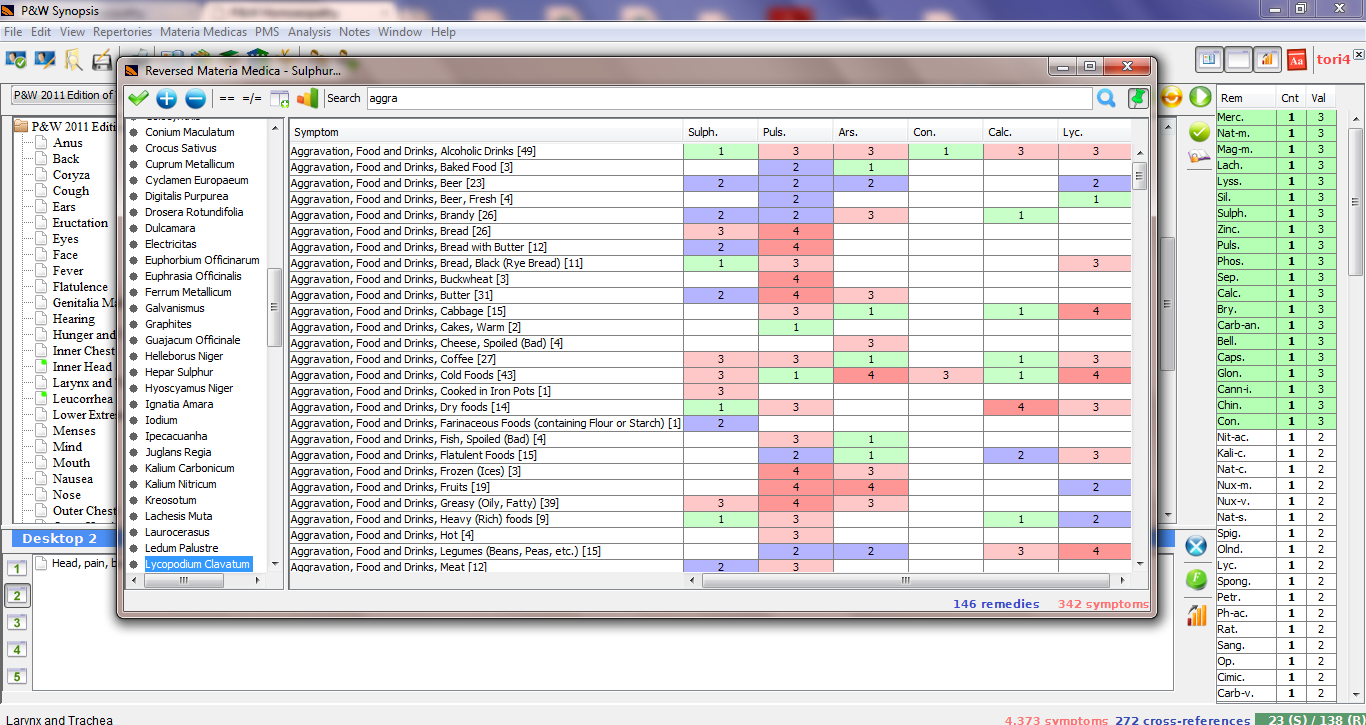Viewport: 1366px width, 725px height.
Task: Click the add-column table icon
Action: click(279, 98)
